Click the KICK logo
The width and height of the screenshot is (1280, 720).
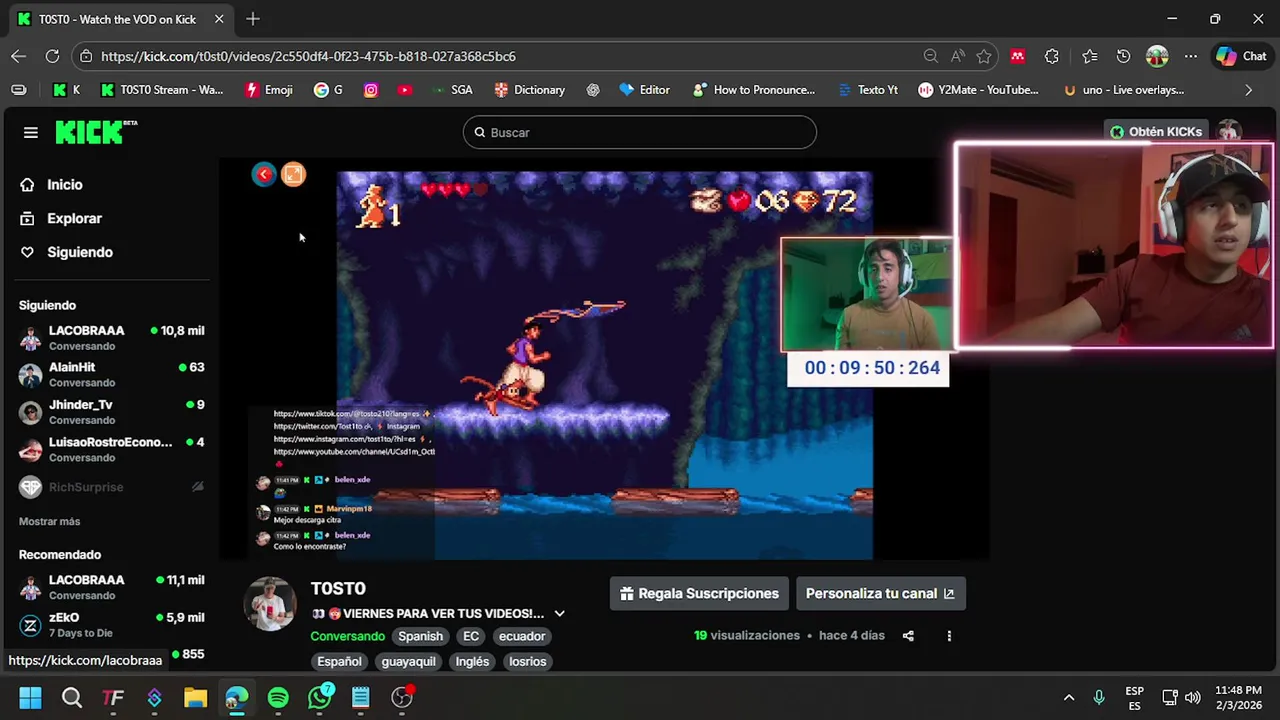point(96,132)
